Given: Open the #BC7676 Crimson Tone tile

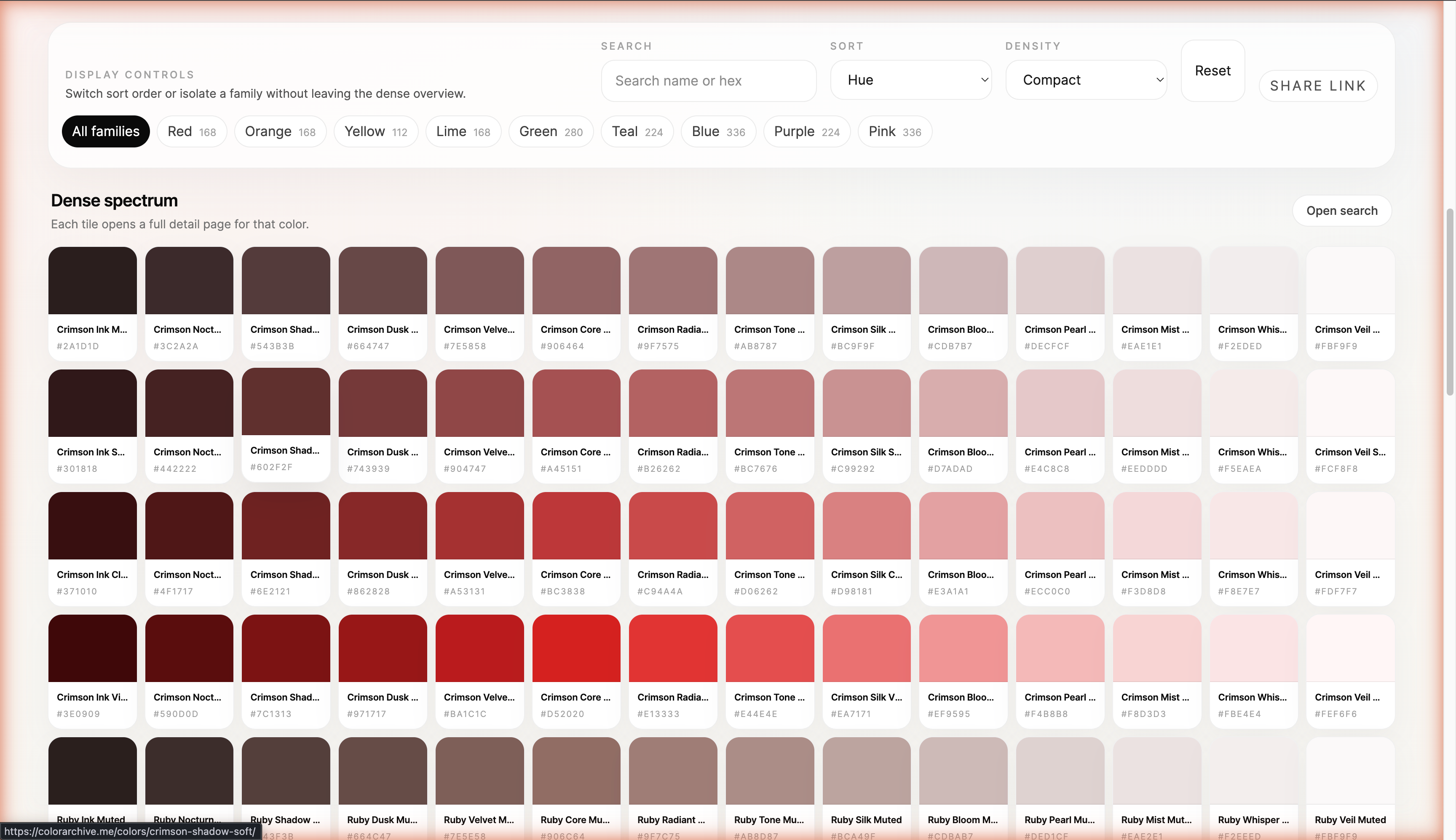Looking at the screenshot, I should [x=770, y=426].
